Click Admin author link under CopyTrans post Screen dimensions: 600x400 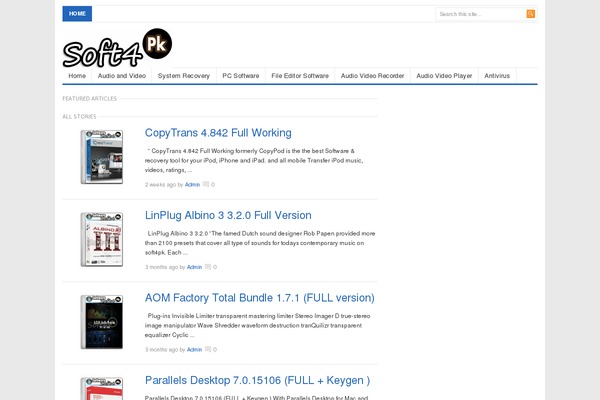pos(192,184)
